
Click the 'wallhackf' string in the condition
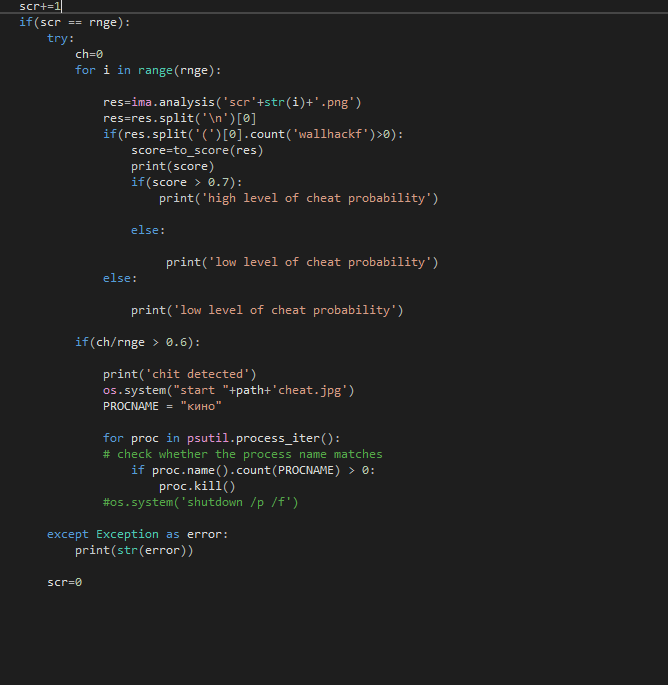323,134
